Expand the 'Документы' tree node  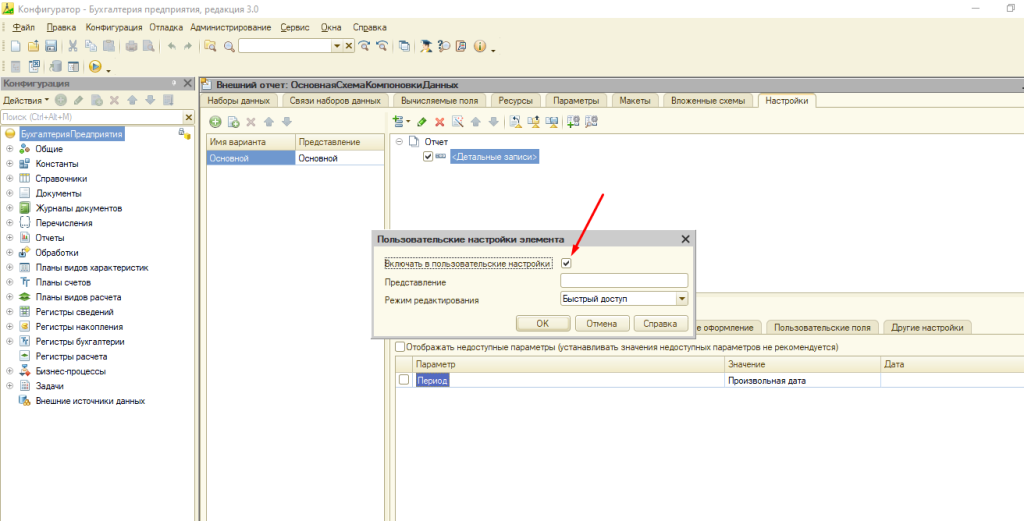[x=9, y=193]
